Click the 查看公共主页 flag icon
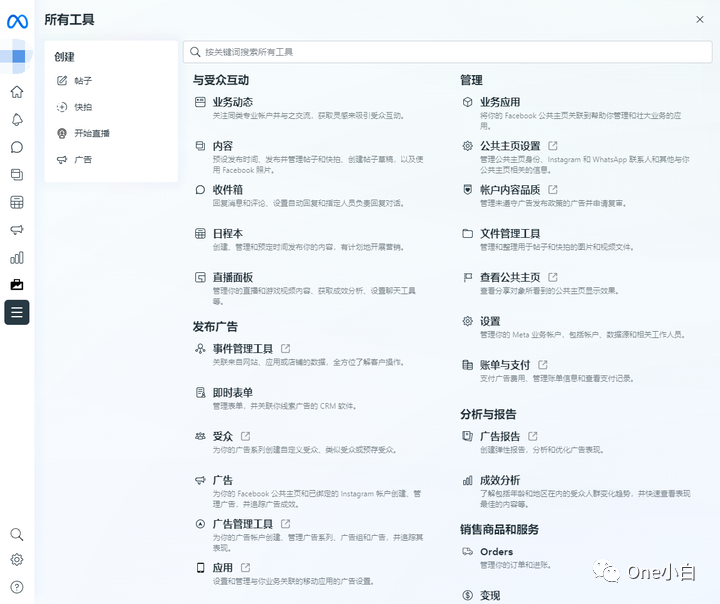The image size is (720, 604). pyautogui.click(x=467, y=277)
